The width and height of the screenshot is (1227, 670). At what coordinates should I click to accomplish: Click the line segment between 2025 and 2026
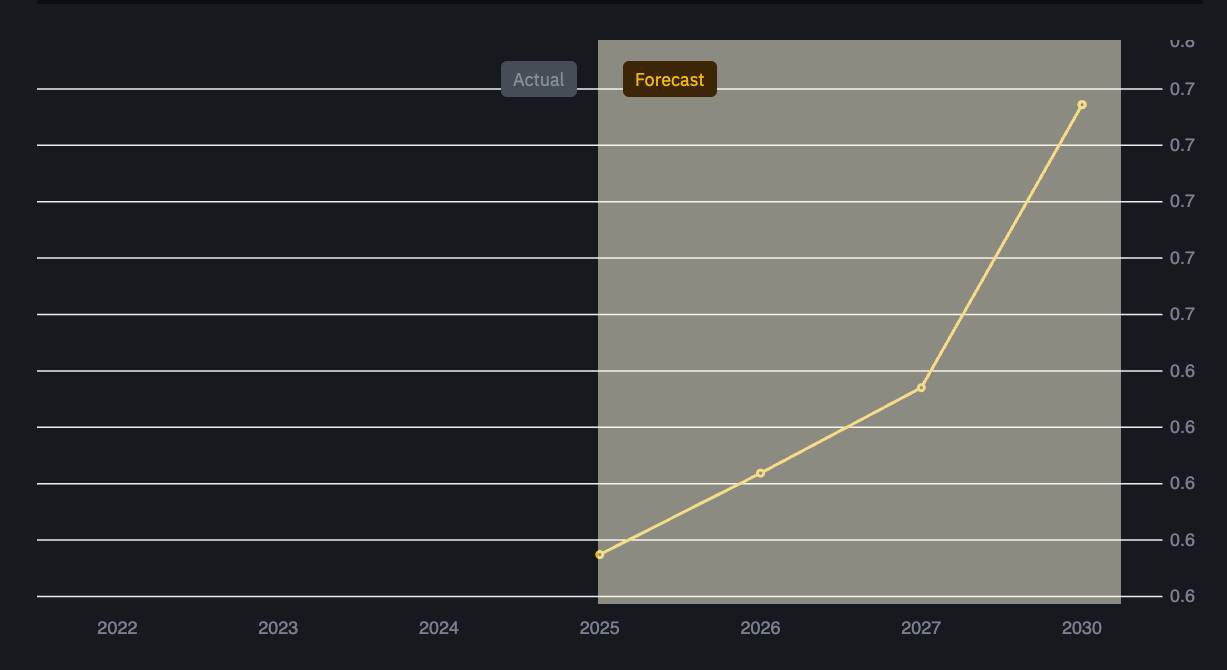[x=680, y=514]
